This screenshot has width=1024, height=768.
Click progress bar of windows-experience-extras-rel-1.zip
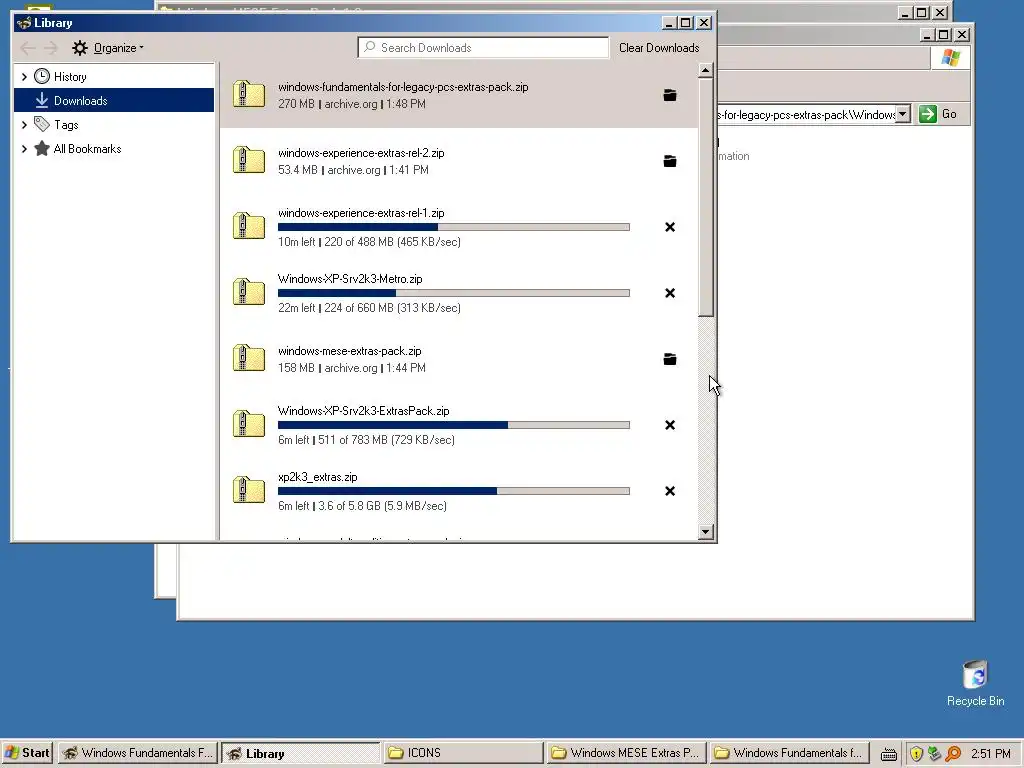coord(454,227)
